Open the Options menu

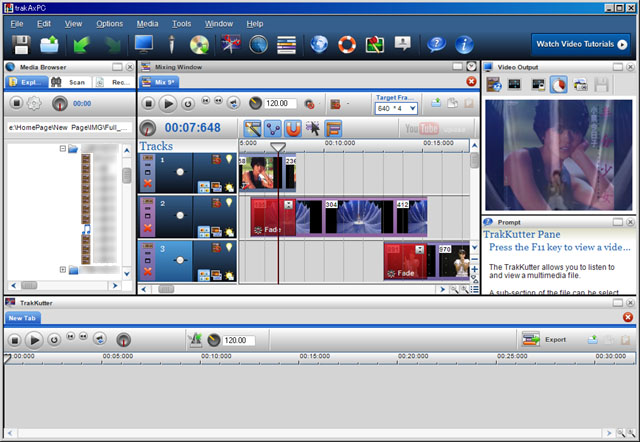[x=109, y=24]
